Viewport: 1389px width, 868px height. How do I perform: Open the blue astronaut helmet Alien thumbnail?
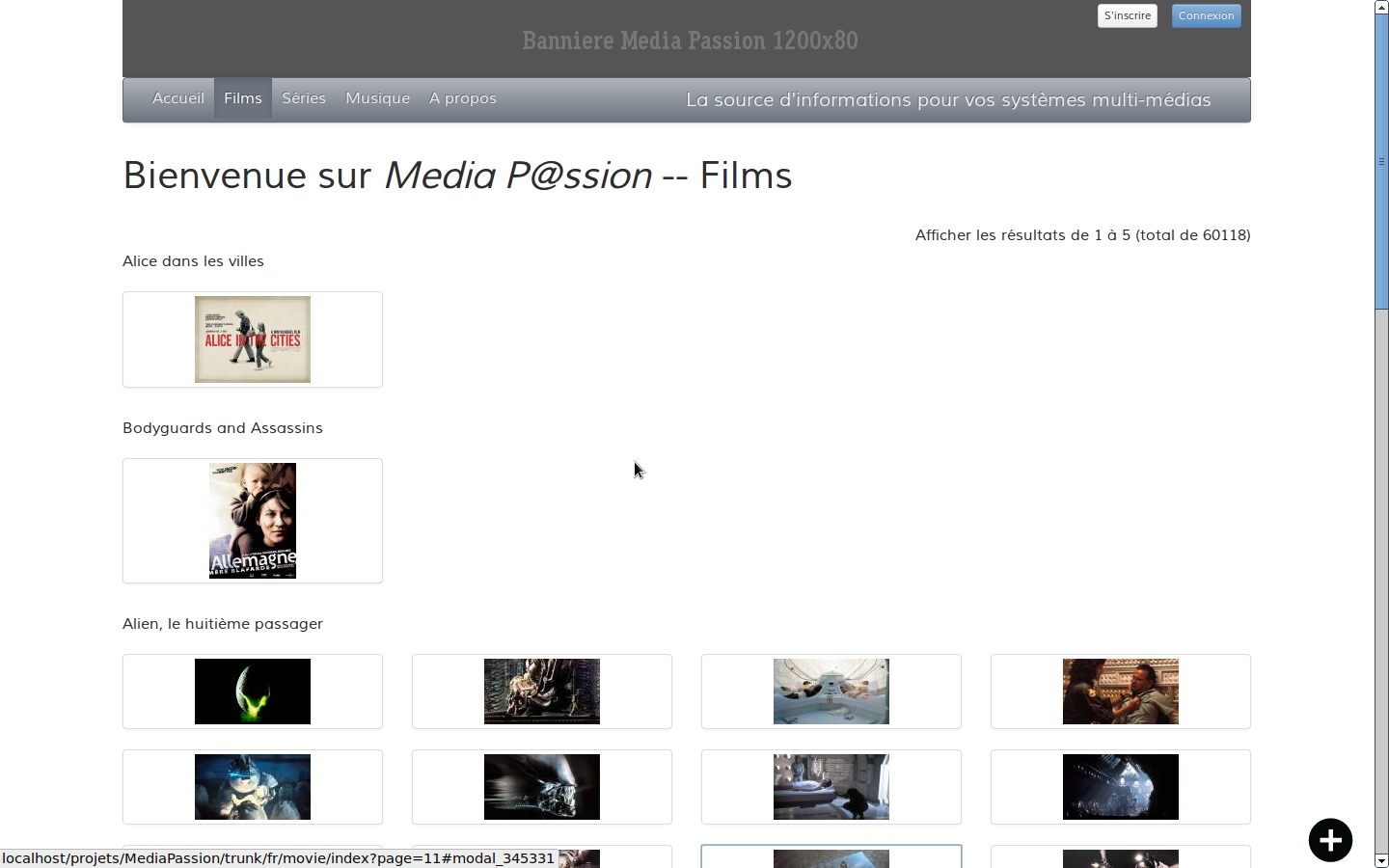click(253, 787)
